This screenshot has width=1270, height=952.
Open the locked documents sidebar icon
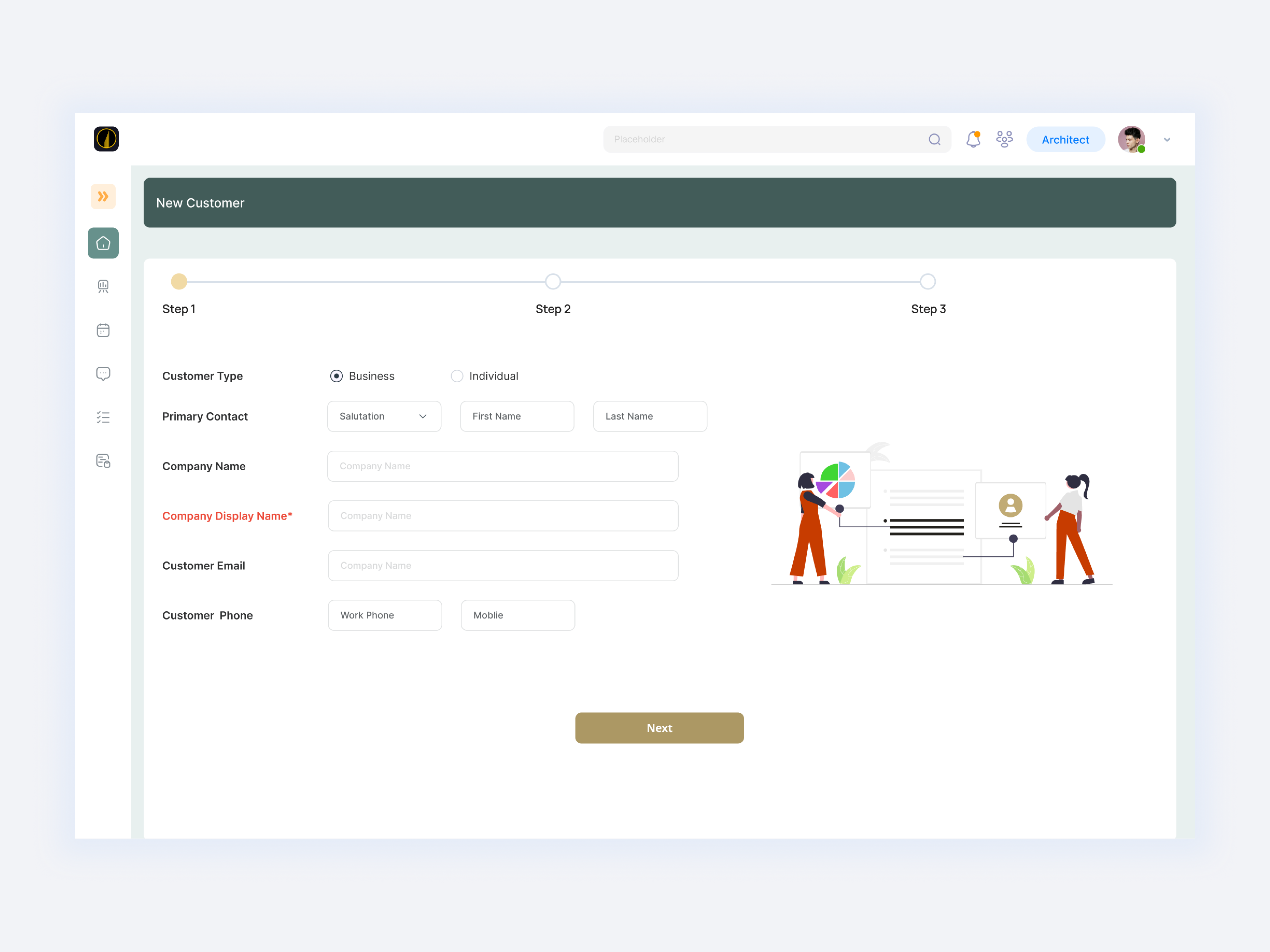point(103,461)
